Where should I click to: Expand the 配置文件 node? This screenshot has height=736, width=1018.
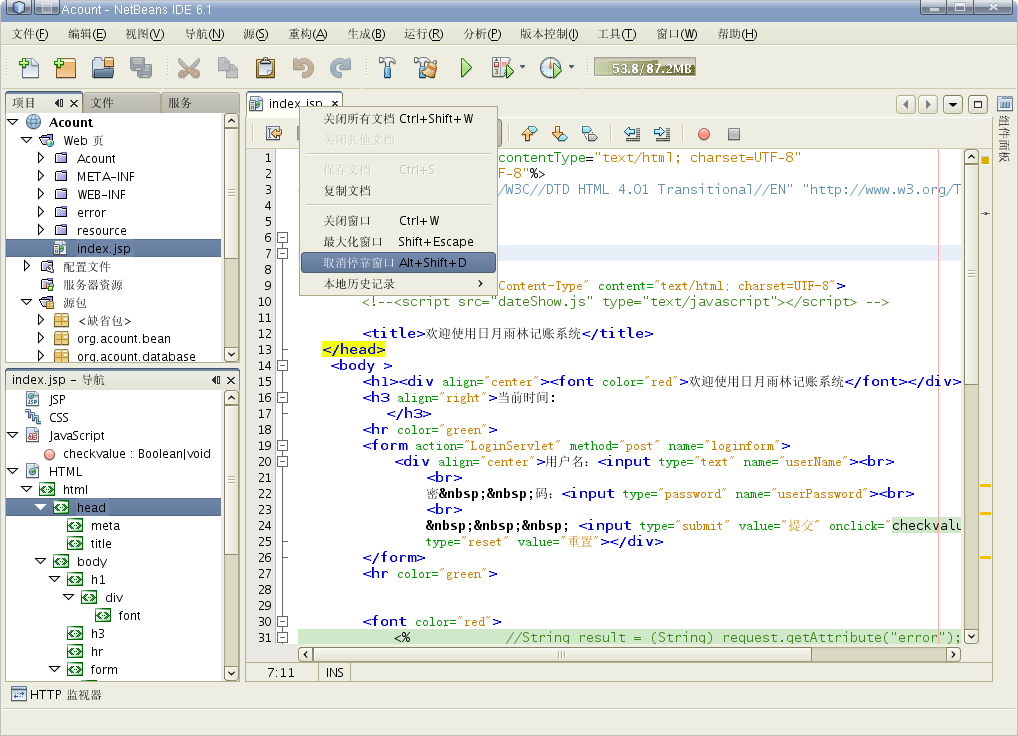click(27, 266)
